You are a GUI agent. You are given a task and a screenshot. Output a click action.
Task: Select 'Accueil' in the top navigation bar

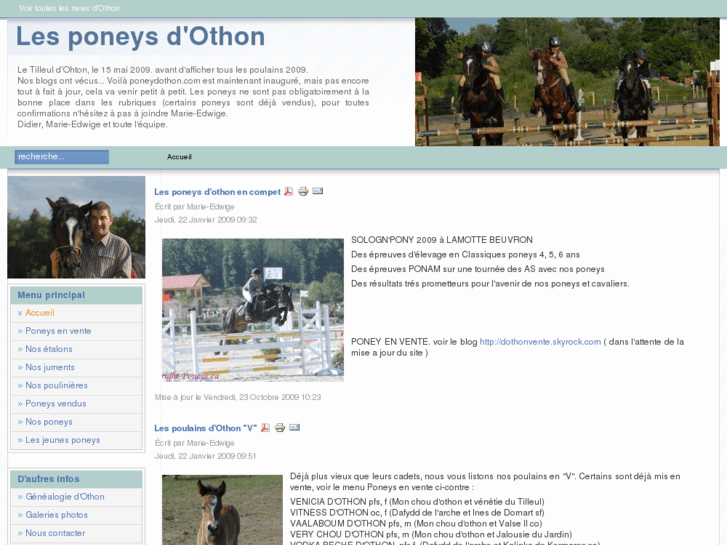pyautogui.click(x=179, y=157)
